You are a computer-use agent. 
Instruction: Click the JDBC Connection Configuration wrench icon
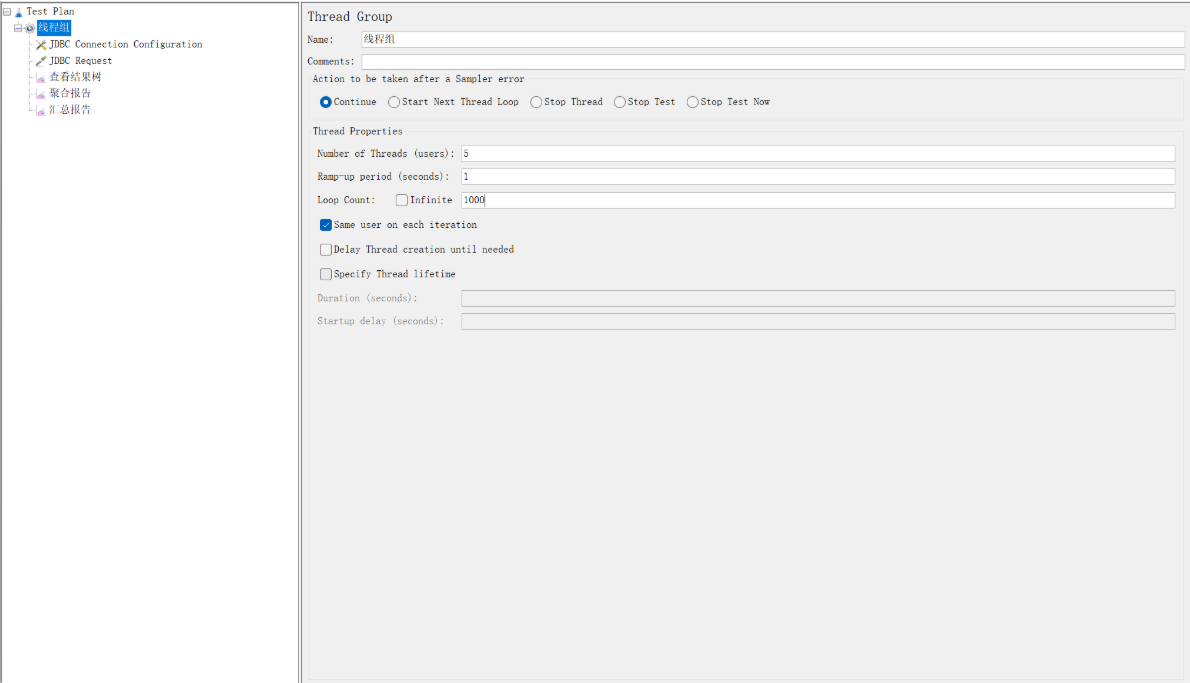tap(41, 45)
